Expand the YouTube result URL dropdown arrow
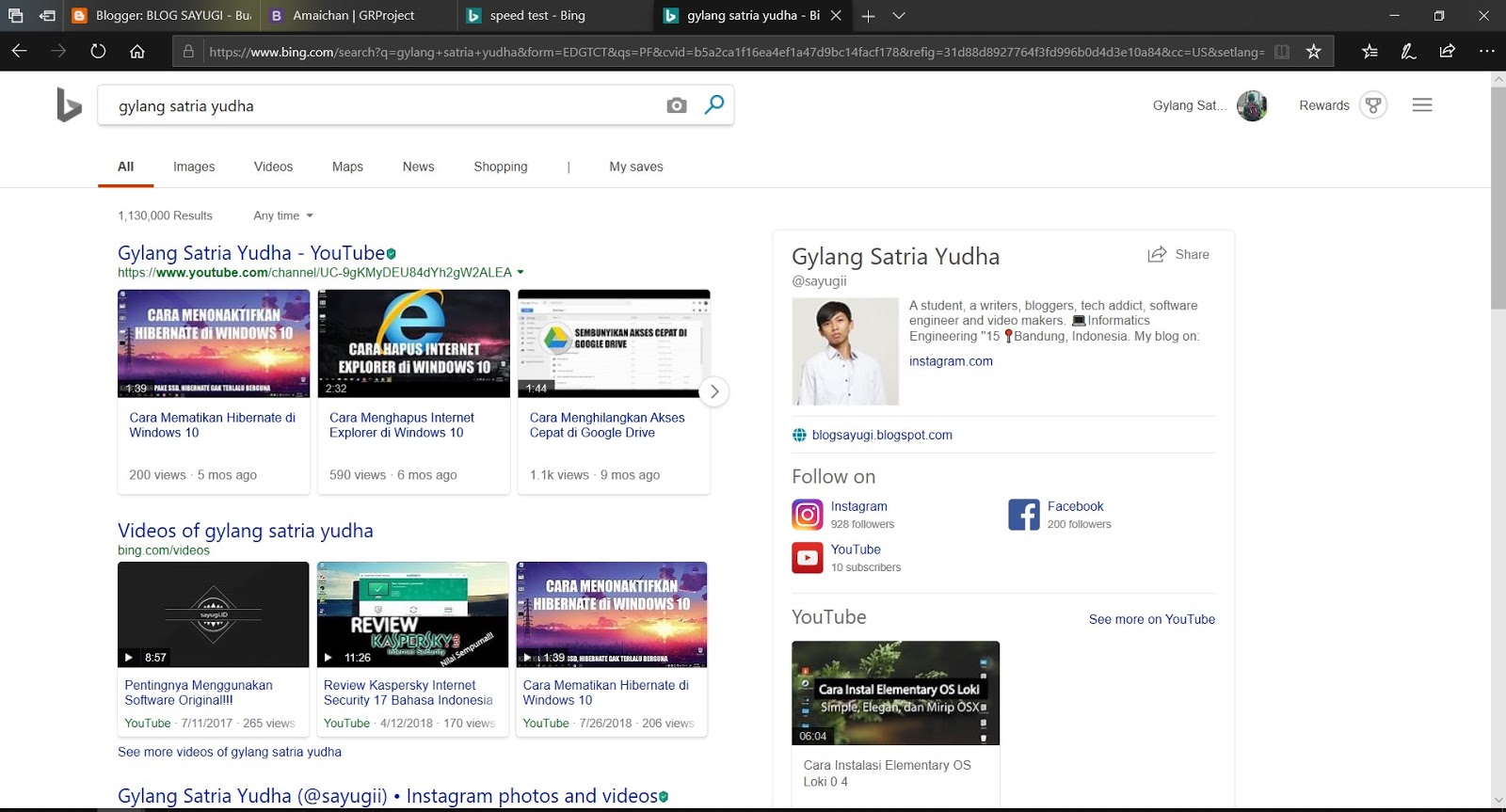This screenshot has height=812, width=1506. [521, 273]
